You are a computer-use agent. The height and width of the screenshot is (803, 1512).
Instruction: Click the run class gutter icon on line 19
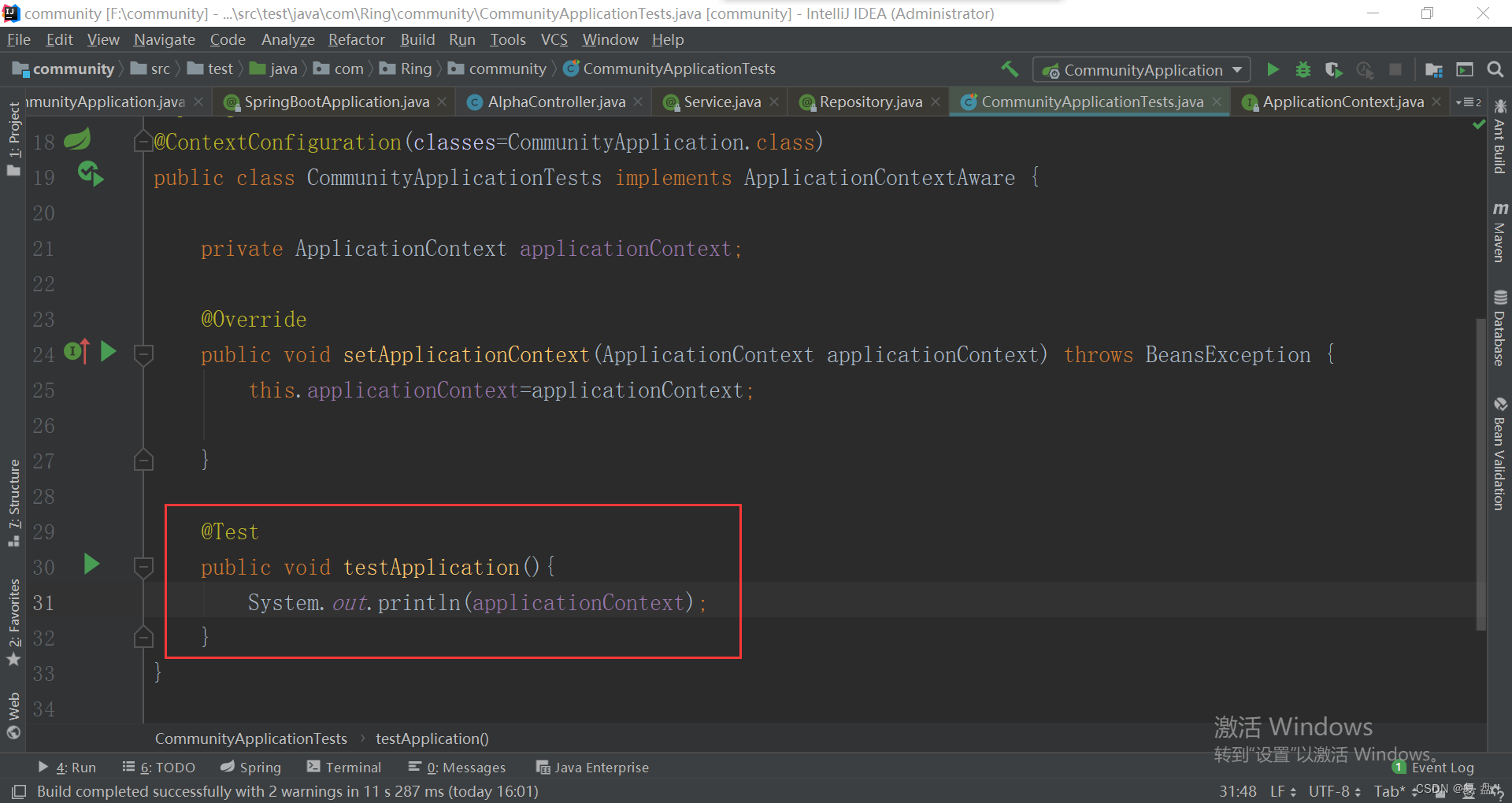click(x=91, y=174)
